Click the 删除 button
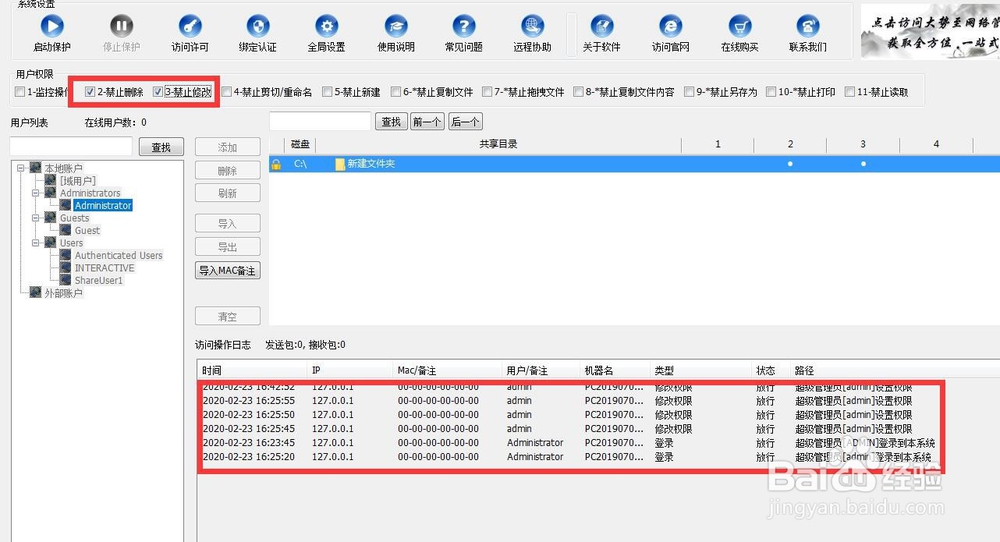The width and height of the screenshot is (1000, 542). point(228,170)
